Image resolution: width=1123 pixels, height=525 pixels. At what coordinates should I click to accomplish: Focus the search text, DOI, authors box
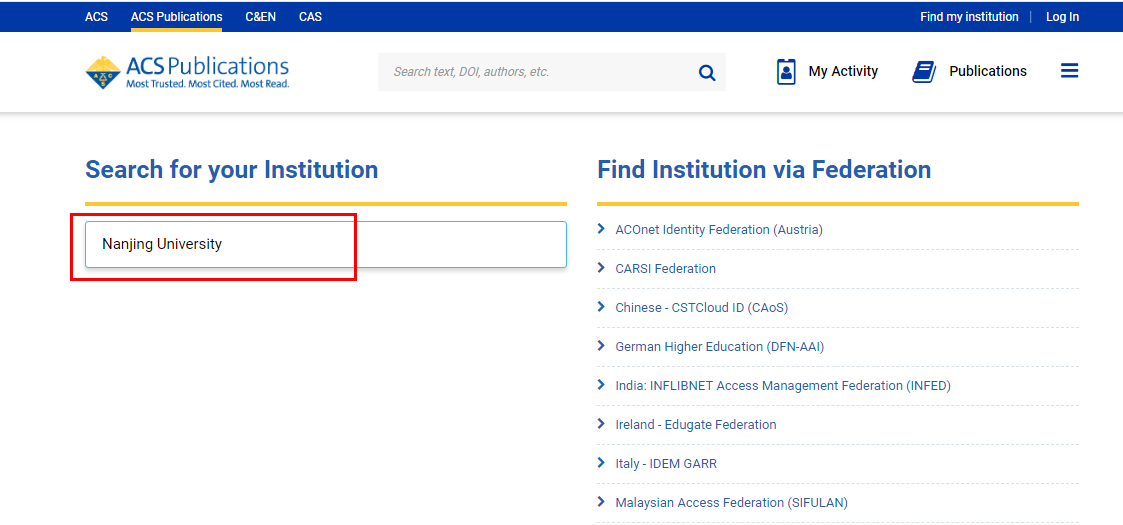tap(535, 72)
